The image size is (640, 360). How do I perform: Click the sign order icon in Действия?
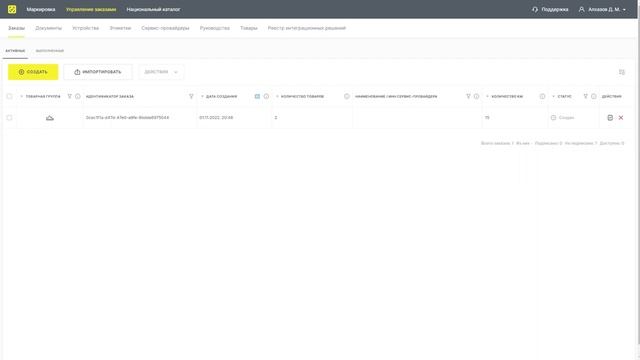pos(610,118)
